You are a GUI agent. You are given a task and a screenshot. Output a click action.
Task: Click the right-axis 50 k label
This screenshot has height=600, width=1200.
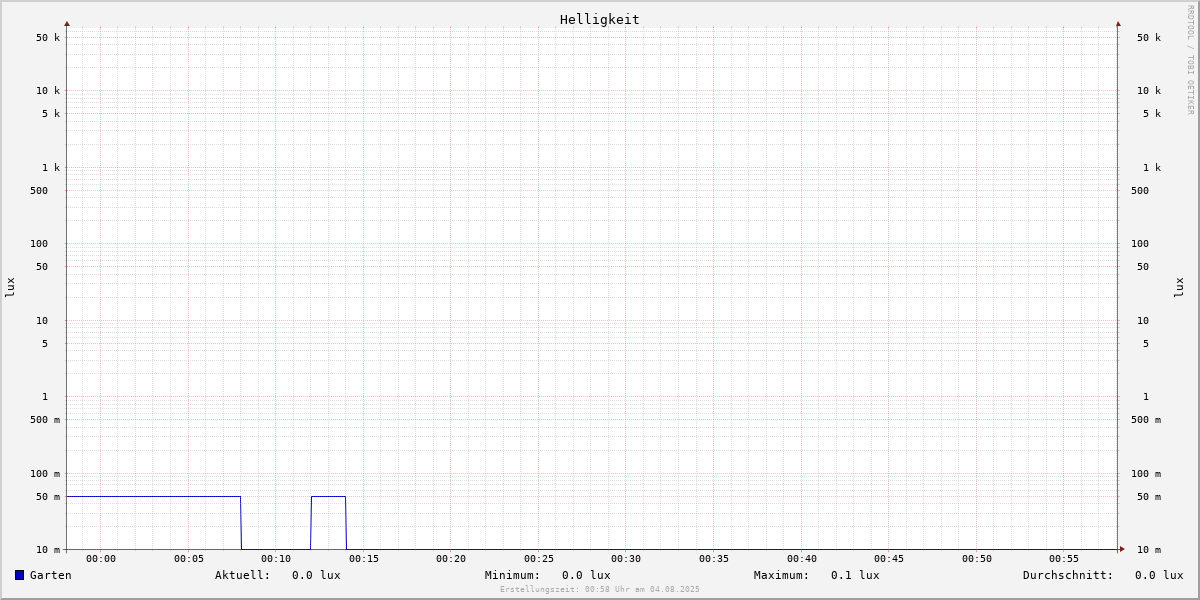(x=1149, y=38)
